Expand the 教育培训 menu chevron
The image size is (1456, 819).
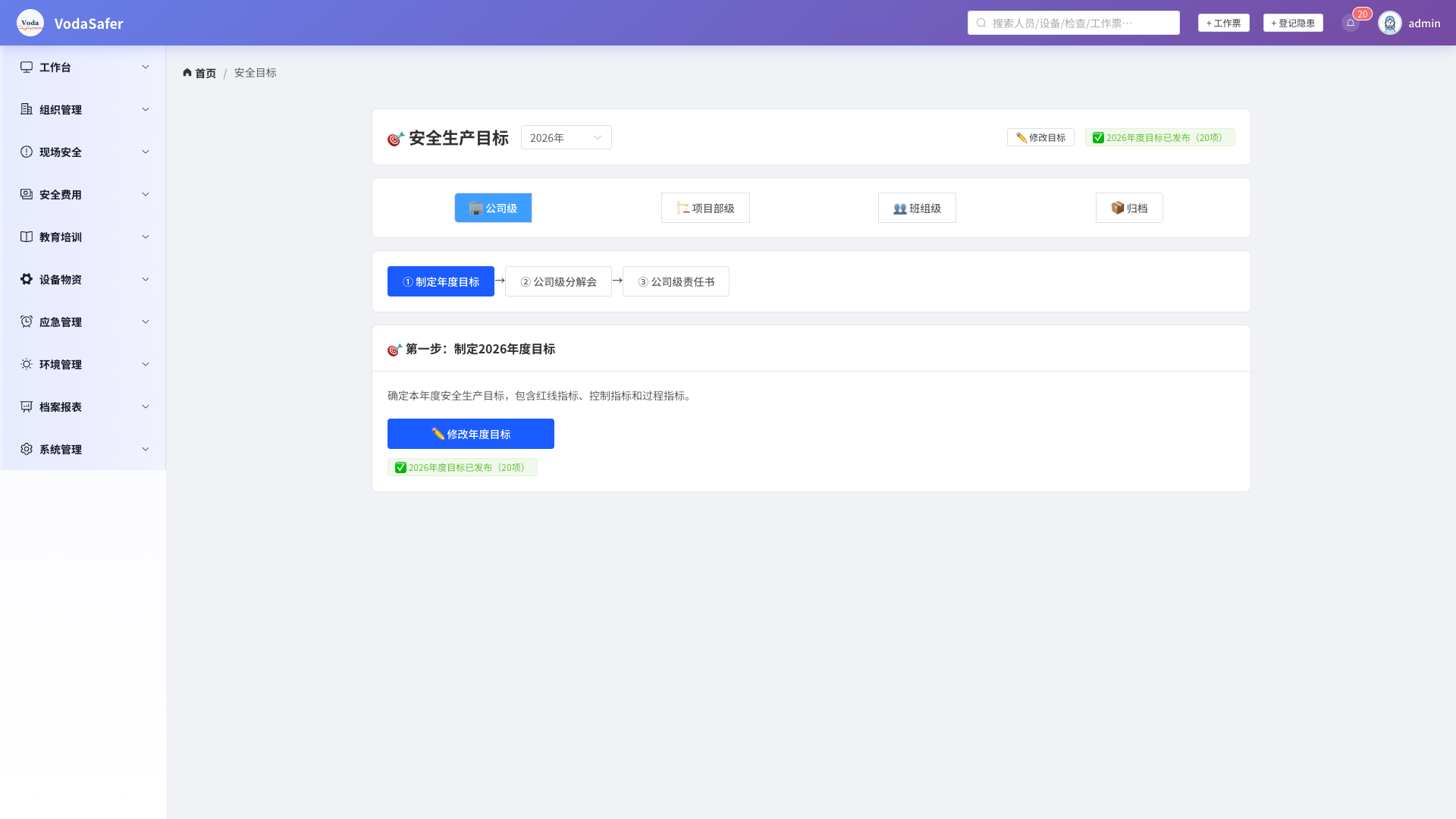tap(146, 237)
